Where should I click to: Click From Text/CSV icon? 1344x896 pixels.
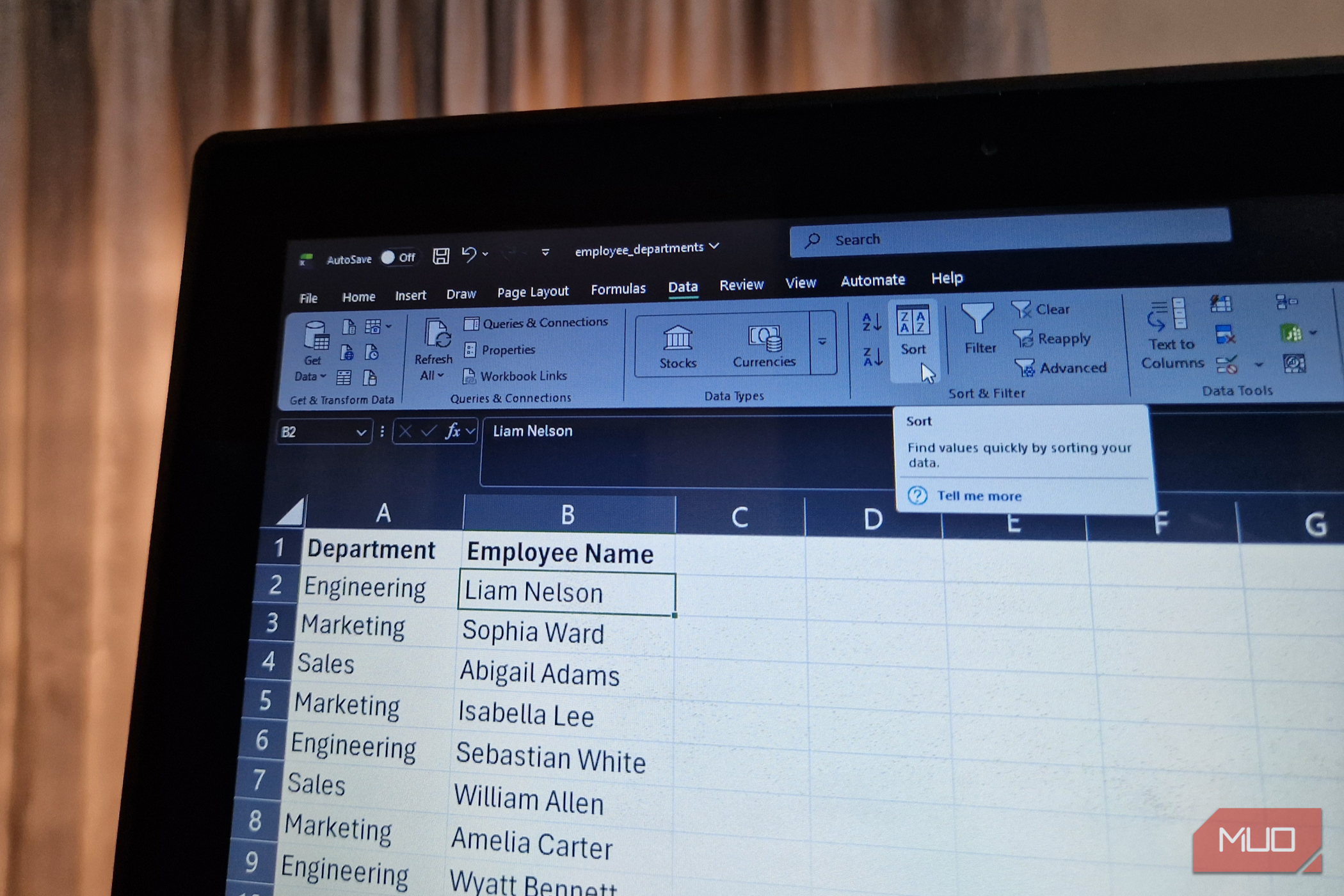click(x=349, y=327)
